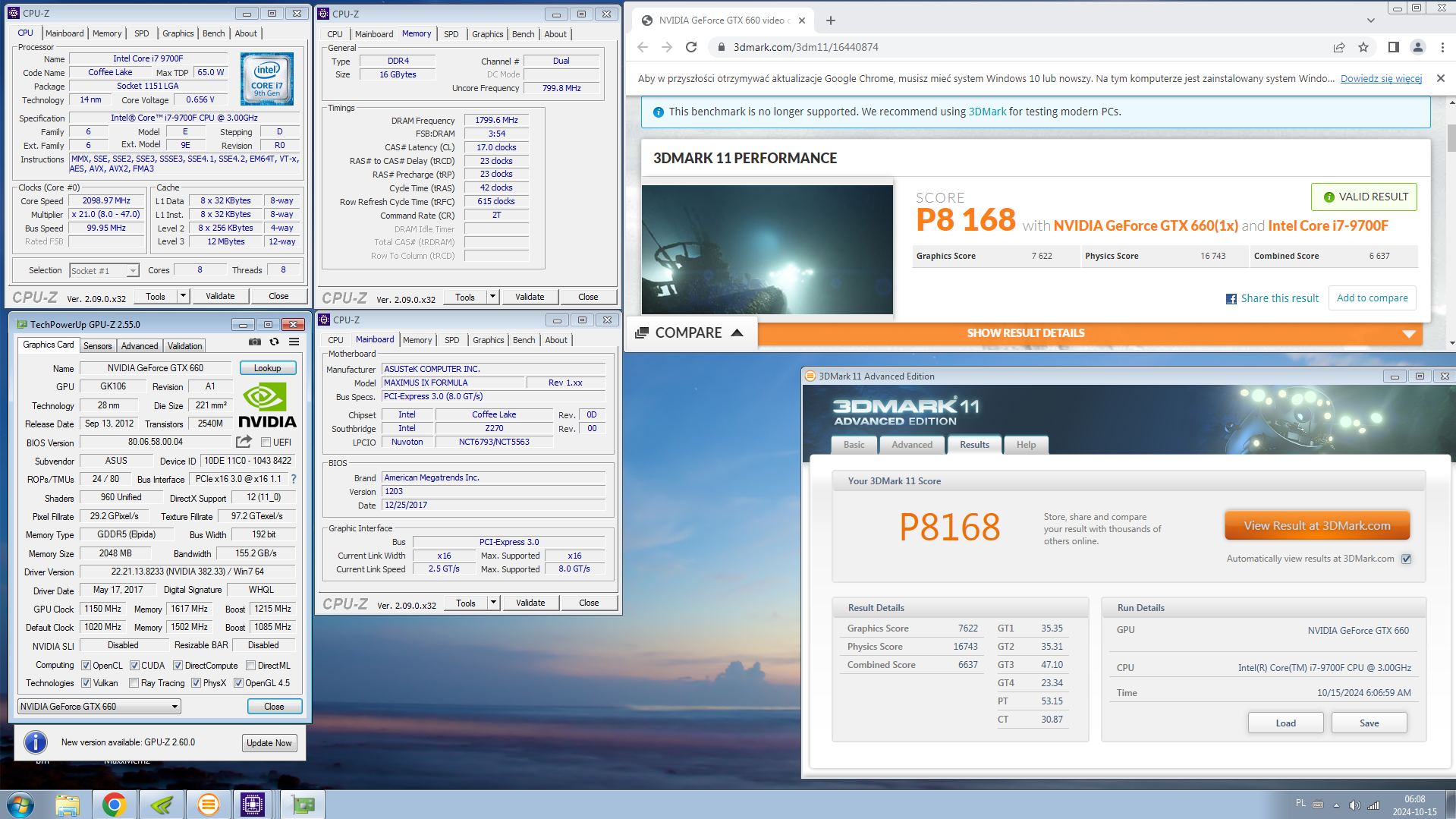Toggle the Vulkan checkbox
This screenshot has width=1456, height=819.
(x=86, y=682)
